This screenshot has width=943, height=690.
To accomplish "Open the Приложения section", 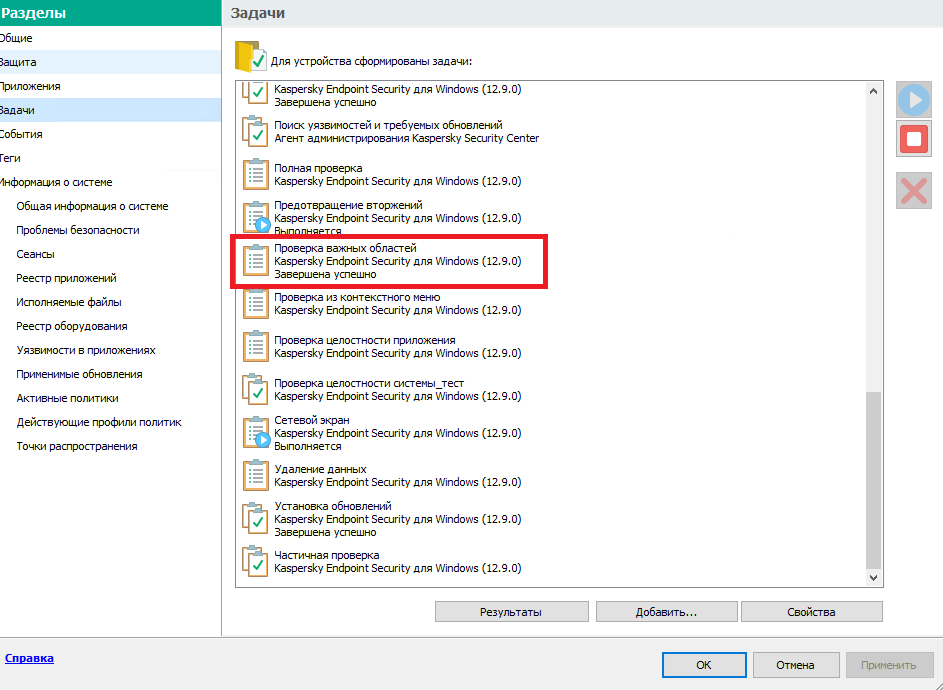I will point(111,86).
